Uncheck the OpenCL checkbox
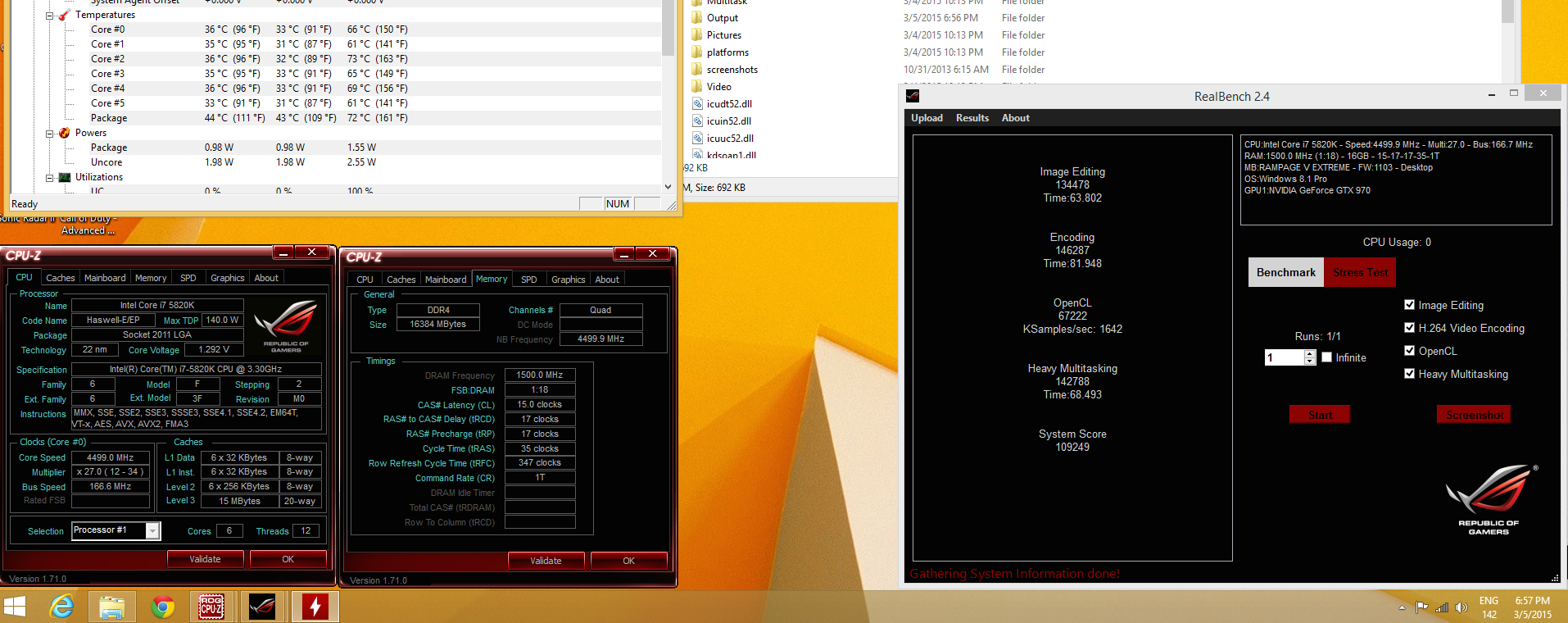This screenshot has height=623, width=1568. point(1409,350)
